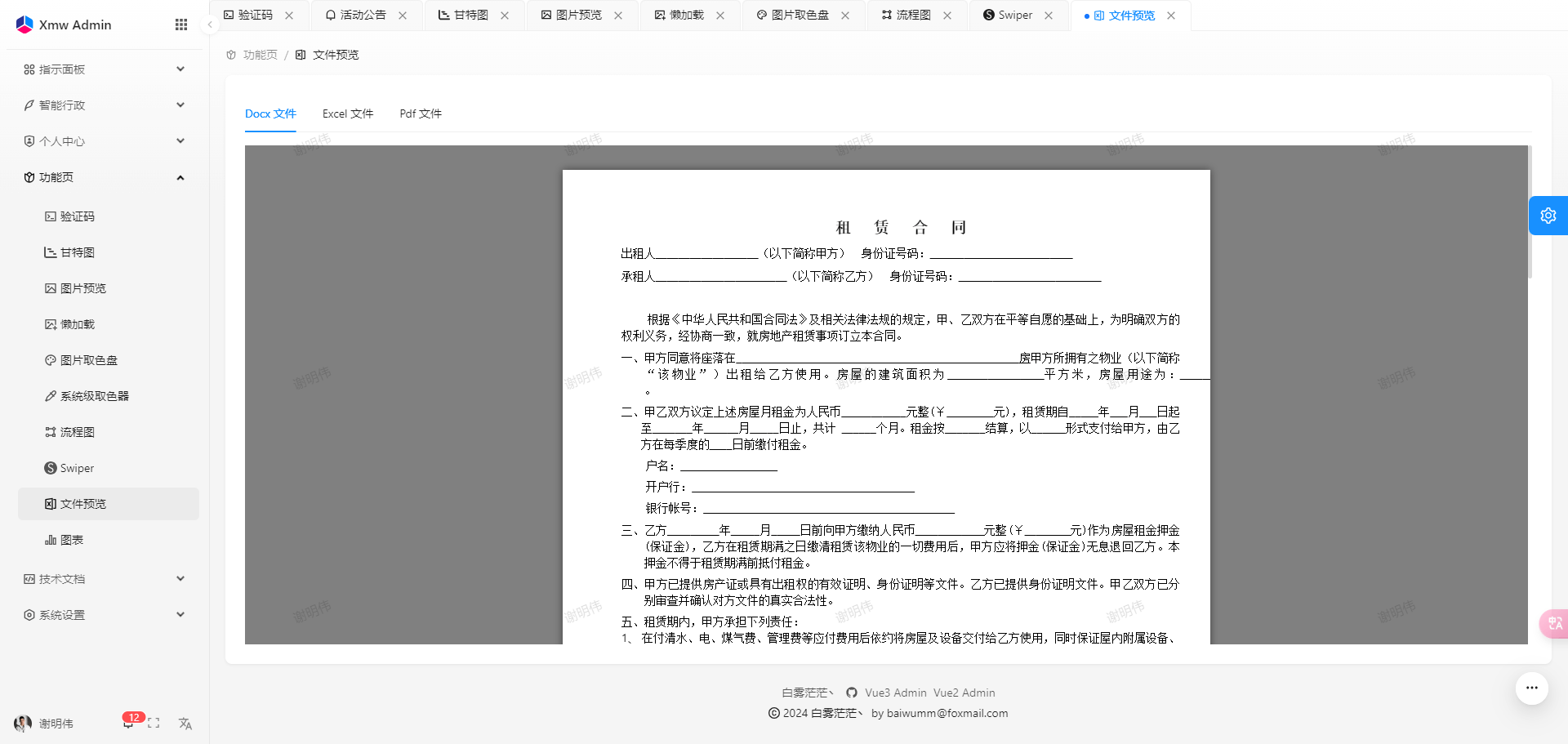This screenshot has height=744, width=1568.
Task: Open the 白雾茫茫丶 footer link
Action: [808, 693]
